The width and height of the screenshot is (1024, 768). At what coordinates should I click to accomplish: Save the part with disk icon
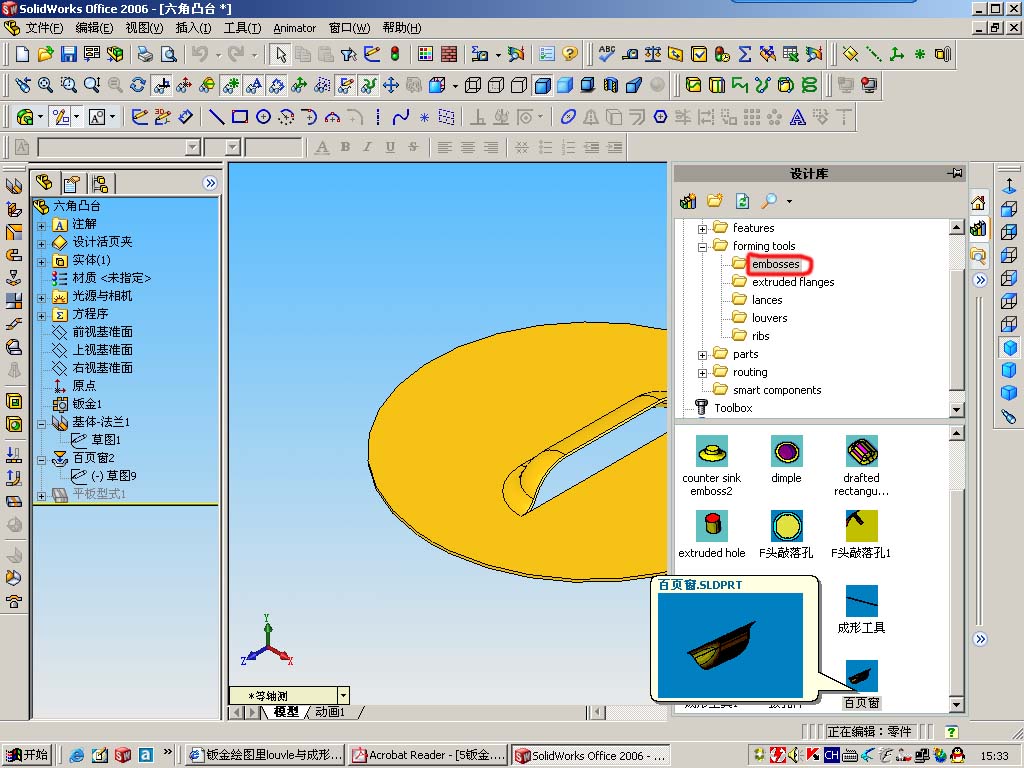(x=69, y=54)
